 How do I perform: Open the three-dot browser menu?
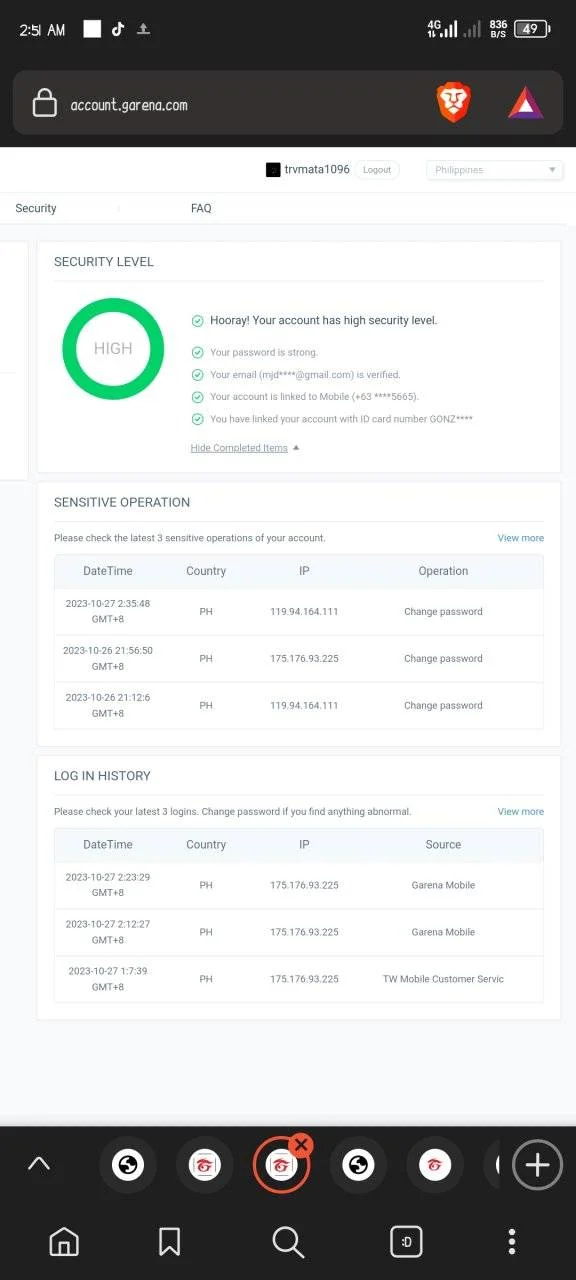[512, 1242]
